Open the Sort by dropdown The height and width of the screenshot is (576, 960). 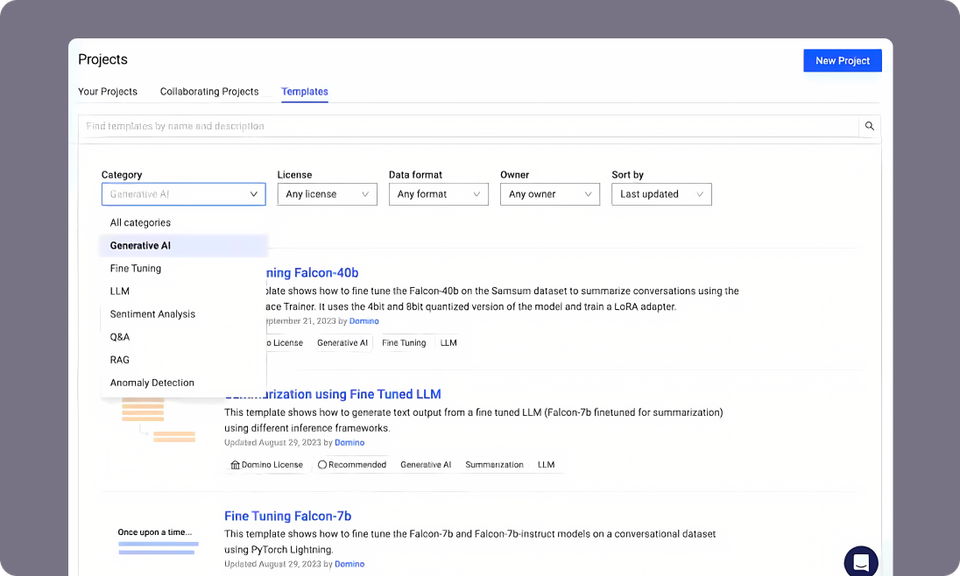[x=661, y=194]
